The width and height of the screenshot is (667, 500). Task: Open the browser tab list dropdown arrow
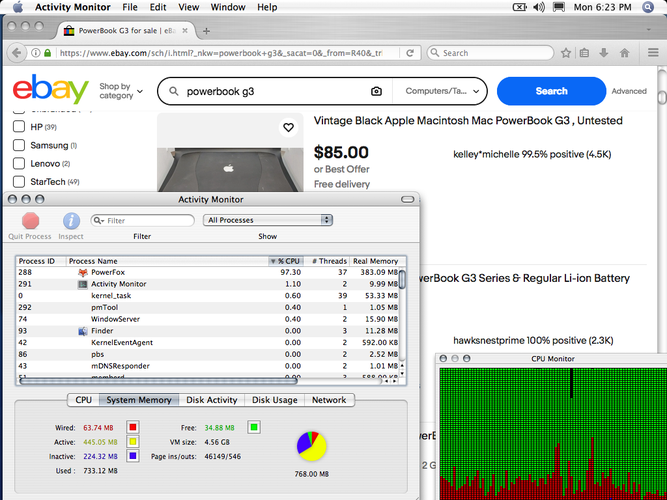pos(649,29)
